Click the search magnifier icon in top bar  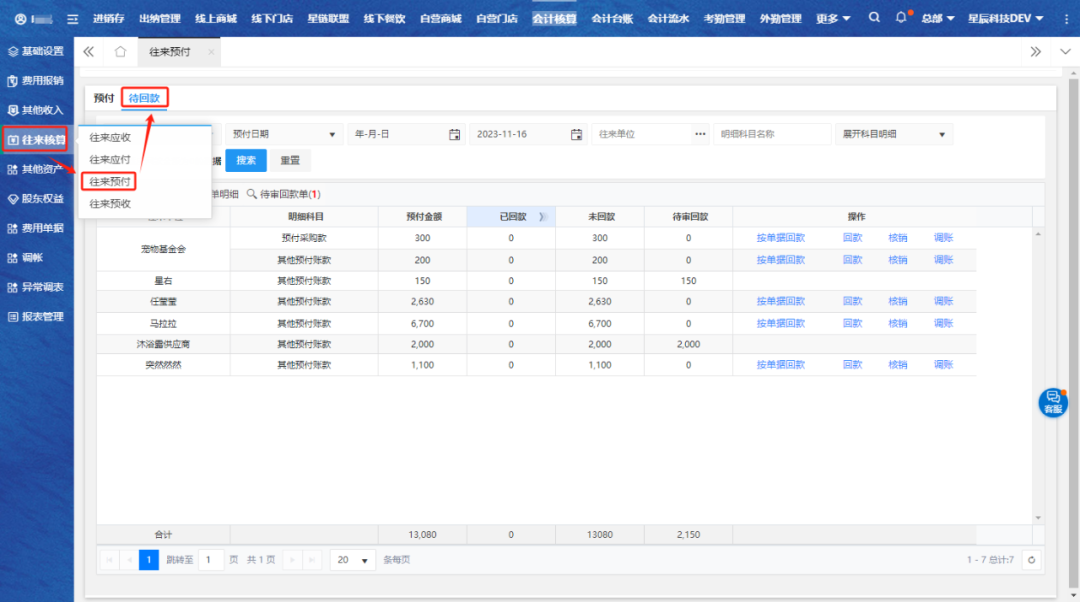pos(874,18)
